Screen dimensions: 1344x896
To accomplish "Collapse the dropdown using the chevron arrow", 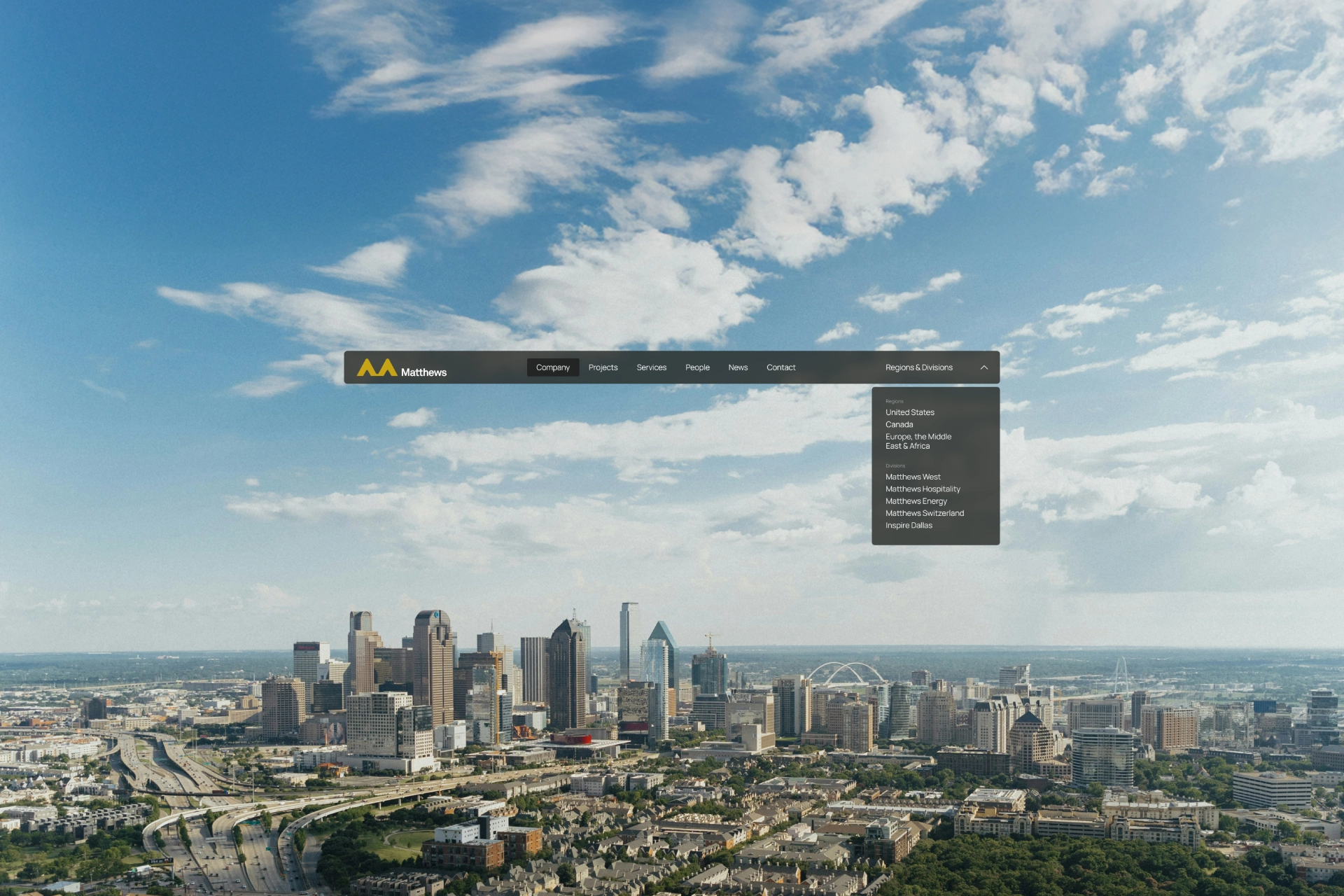I will tap(983, 367).
